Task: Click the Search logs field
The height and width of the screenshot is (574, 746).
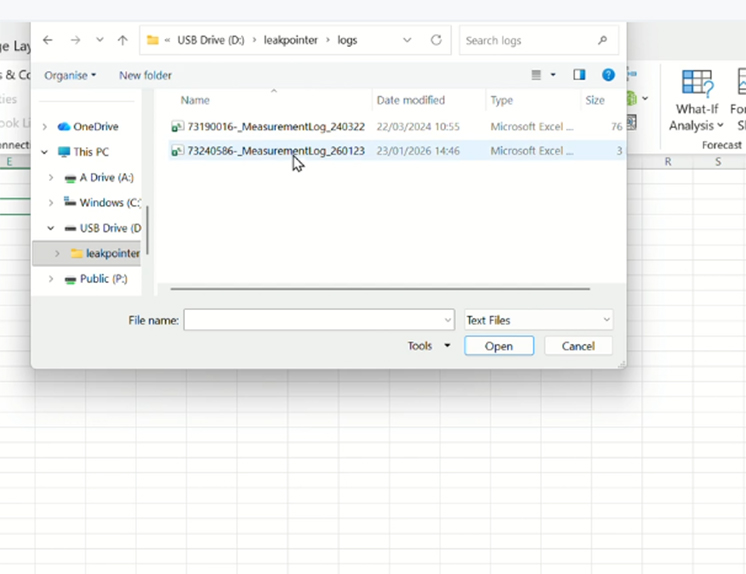Action: point(539,40)
